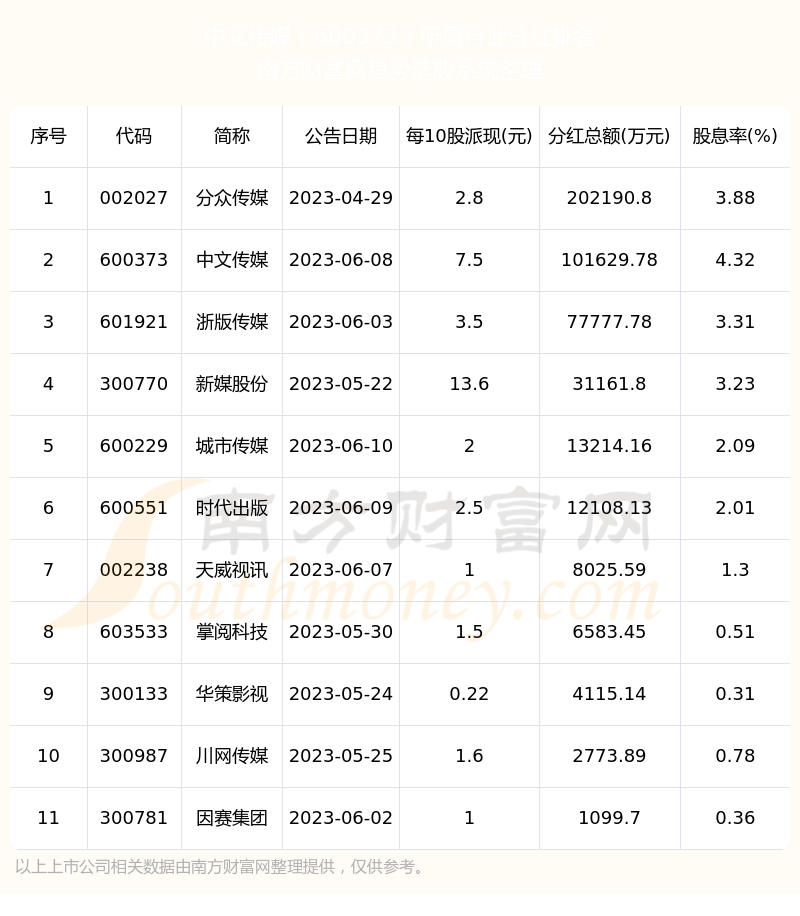This screenshot has width=800, height=916.
Task: Click the dividend yield 3.31
Action: tap(735, 322)
